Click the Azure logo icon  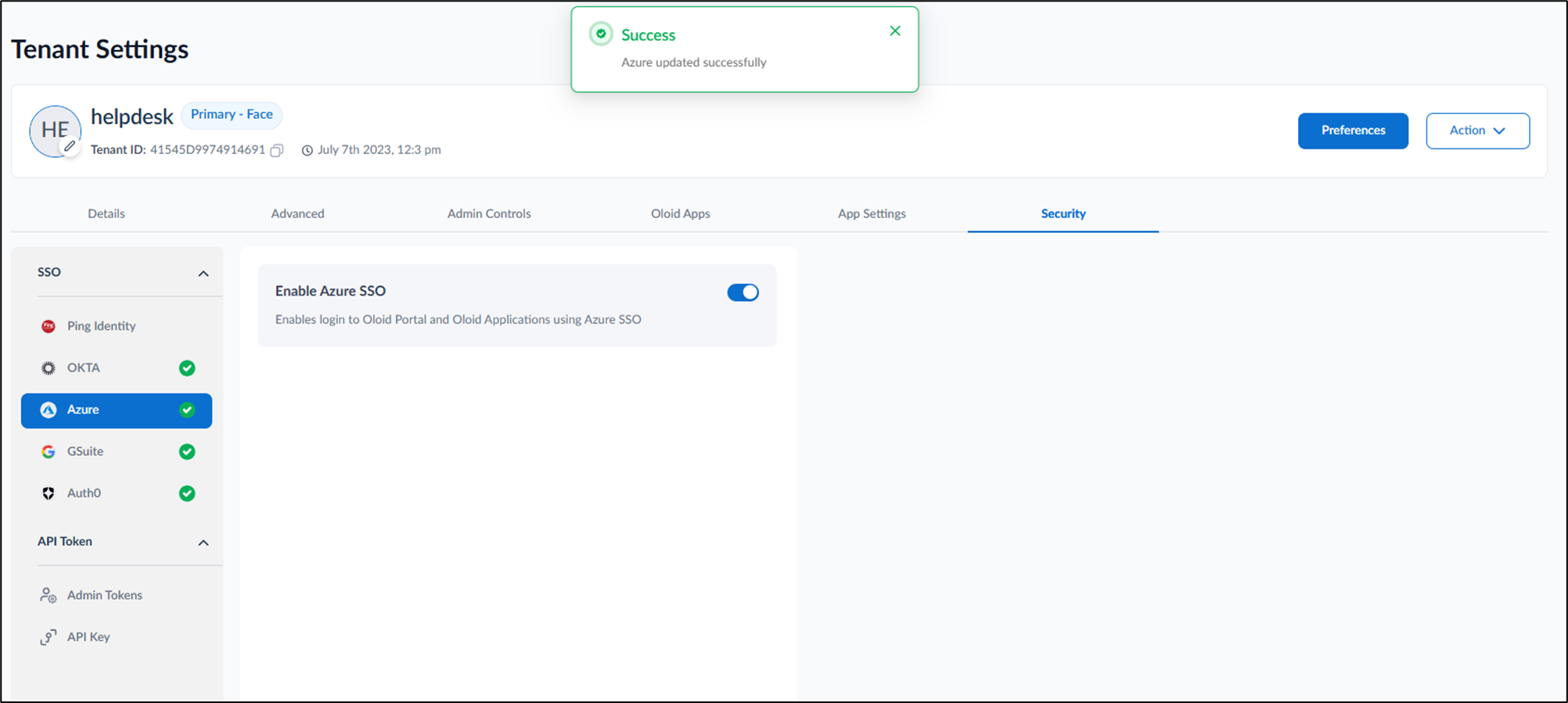(49, 410)
